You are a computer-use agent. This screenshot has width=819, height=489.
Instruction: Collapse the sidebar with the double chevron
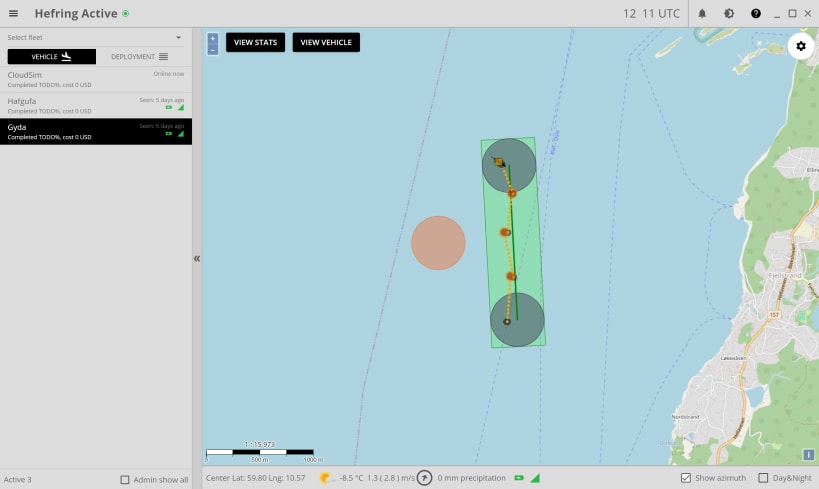point(197,259)
